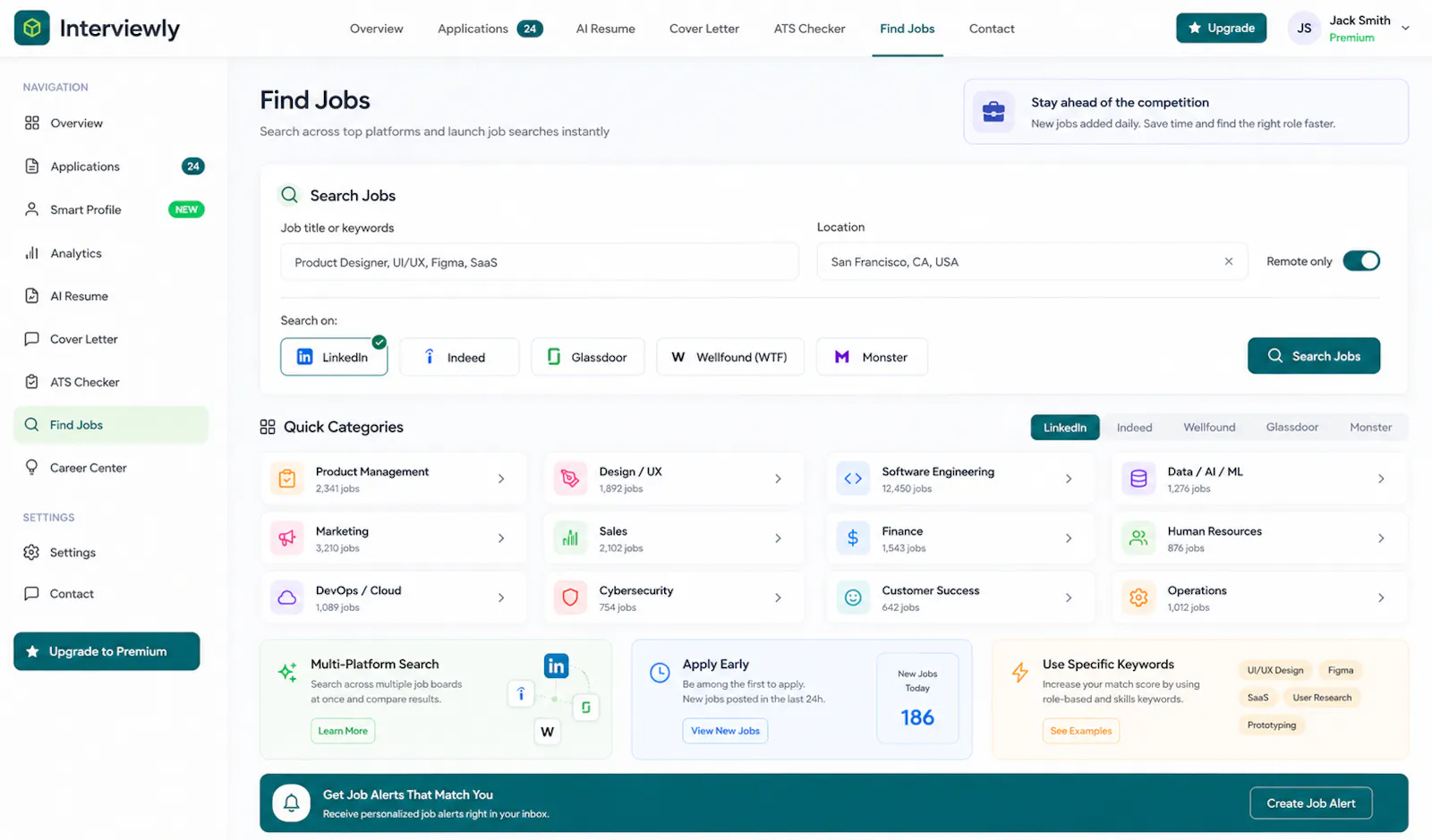Click the Human Resources people icon

[1138, 539]
